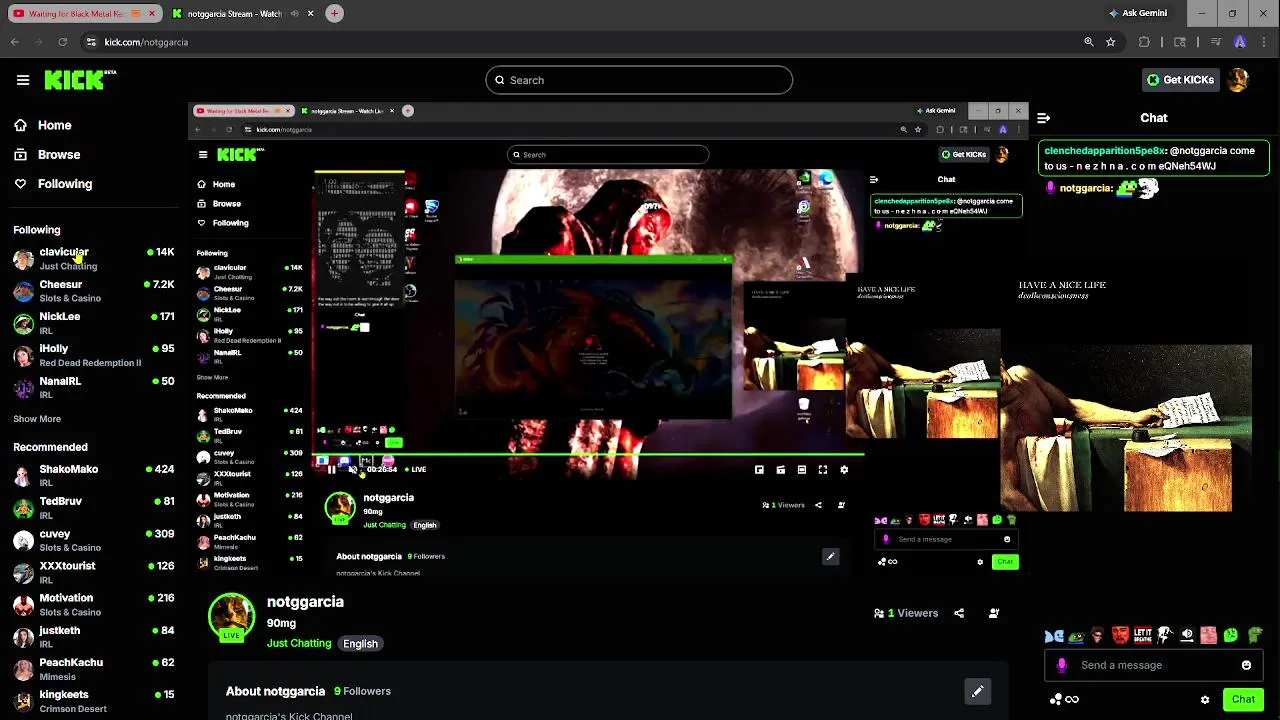The image size is (1280, 720).
Task: Open cuvey's Slots & Casino channel
Action: [x=94, y=540]
